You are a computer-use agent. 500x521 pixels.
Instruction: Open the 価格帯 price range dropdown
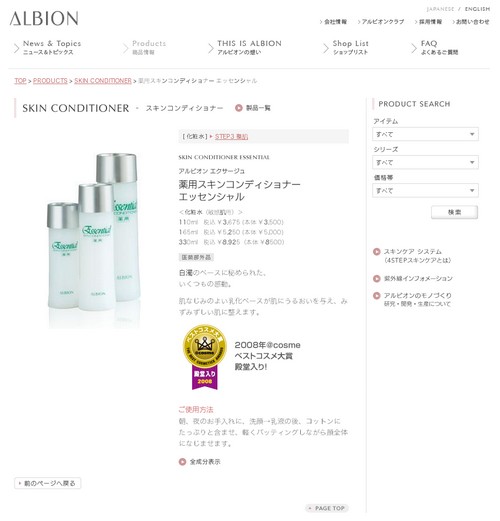(425, 190)
